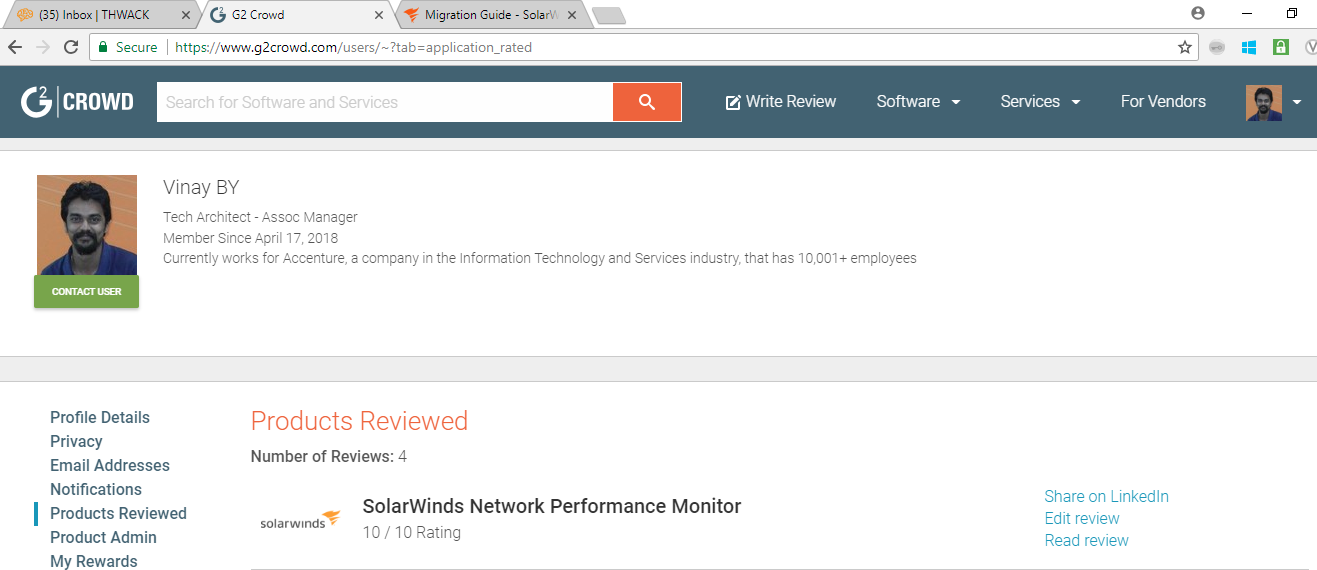Viewport: 1317px width, 570px height.
Task: Click Number of Reviews: 4 text
Action: [x=329, y=457]
